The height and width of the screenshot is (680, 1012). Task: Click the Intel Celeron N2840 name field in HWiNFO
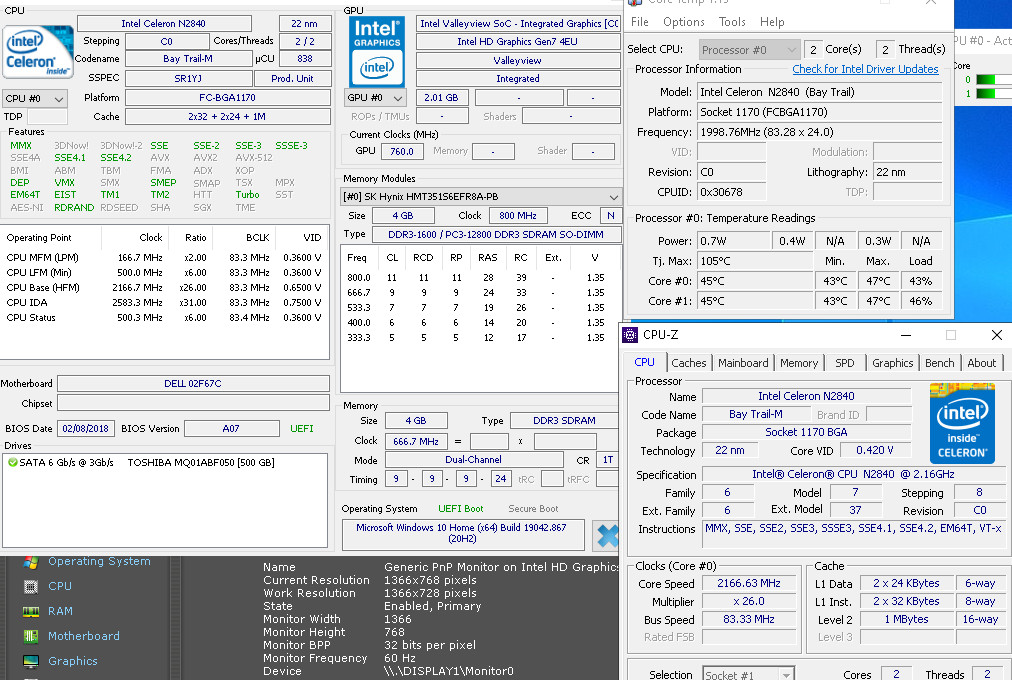point(164,24)
